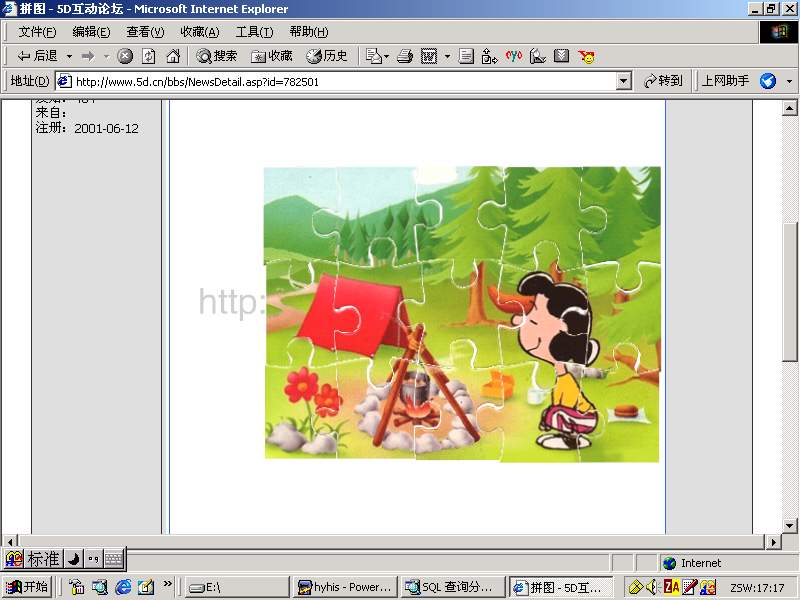Click the Stop loading icon

pyautogui.click(x=125, y=56)
